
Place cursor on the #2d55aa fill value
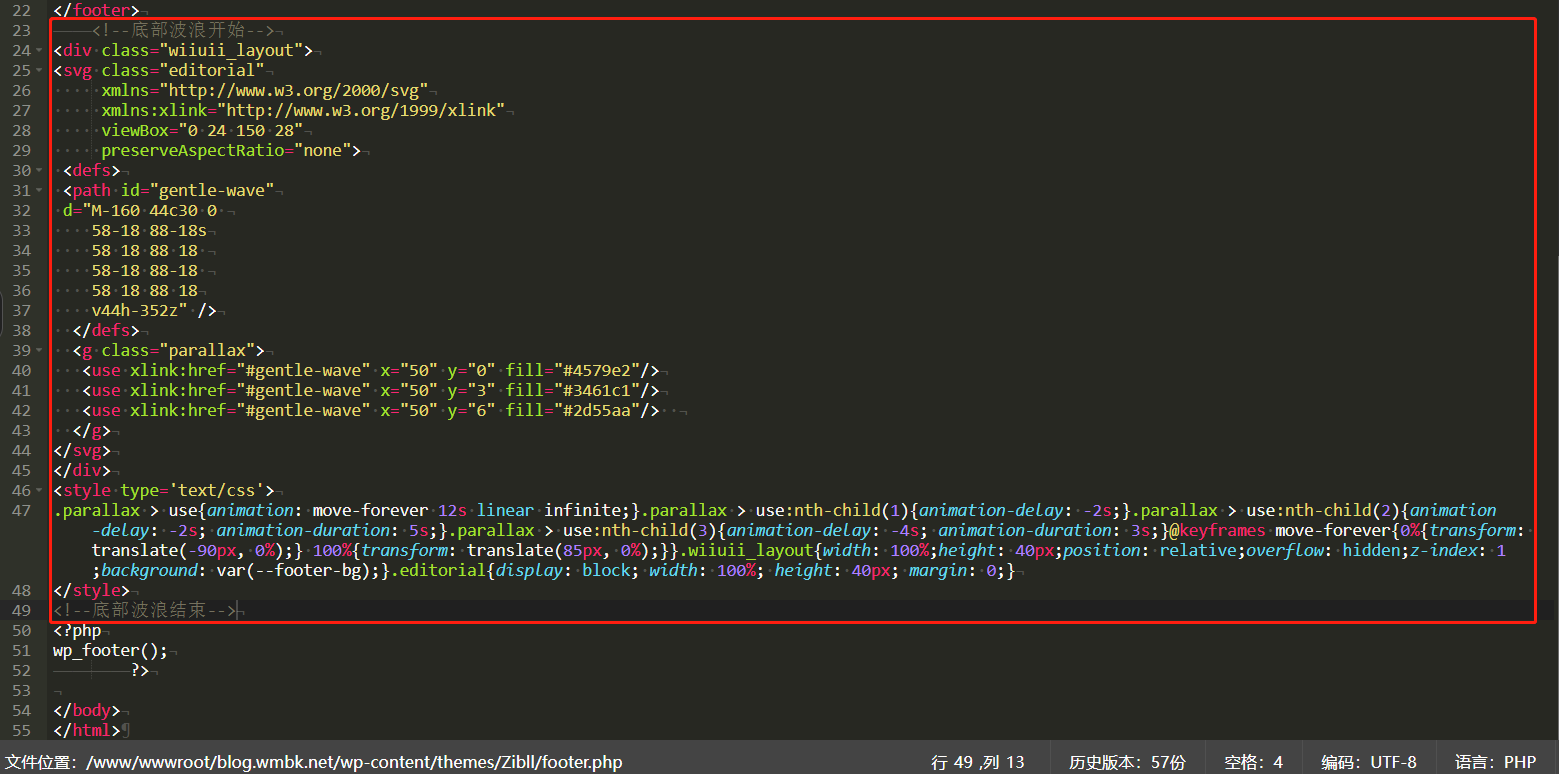coord(604,410)
